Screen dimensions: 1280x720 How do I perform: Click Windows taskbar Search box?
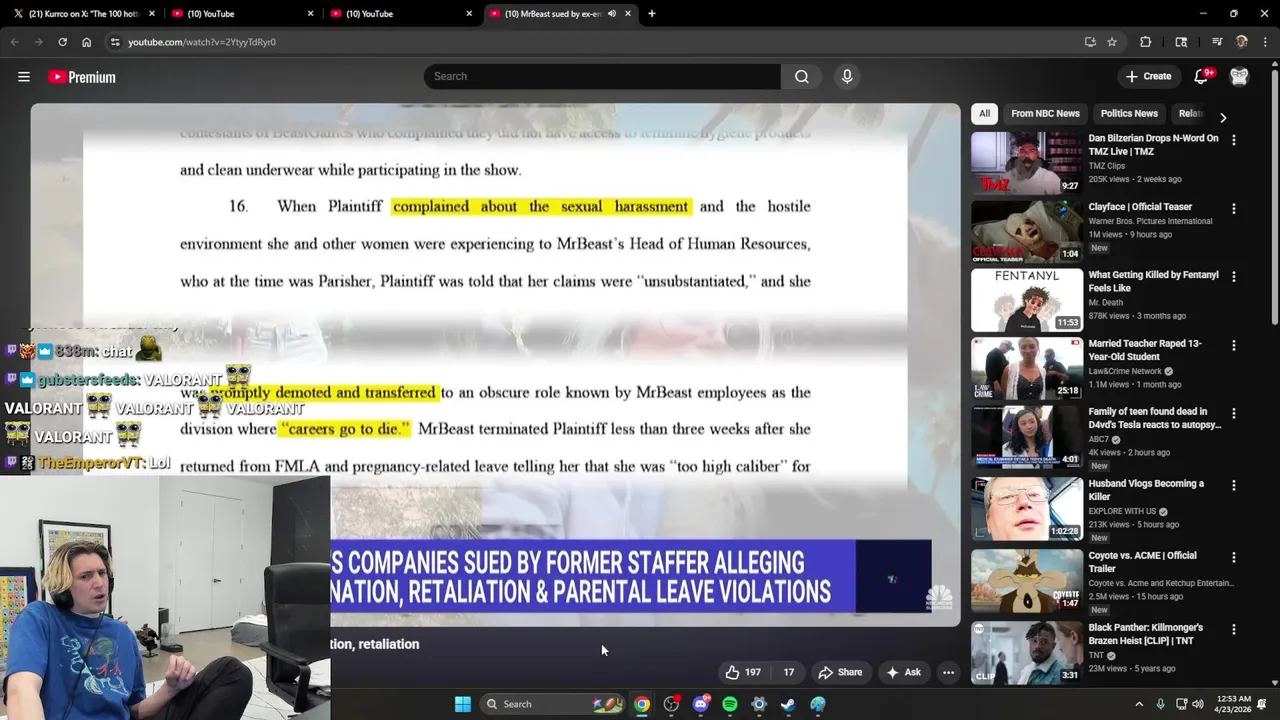(x=553, y=704)
